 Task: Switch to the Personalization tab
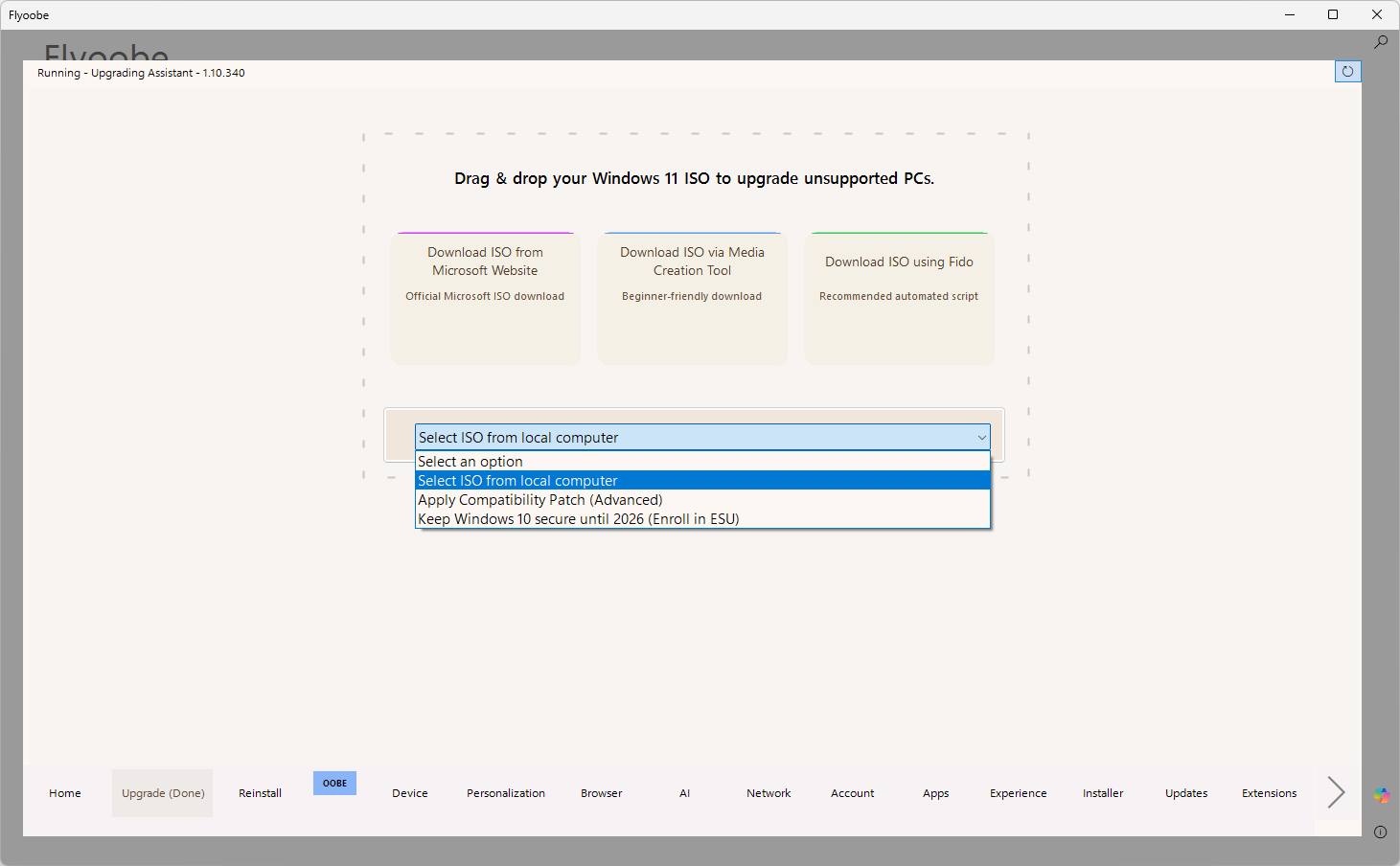coord(506,793)
